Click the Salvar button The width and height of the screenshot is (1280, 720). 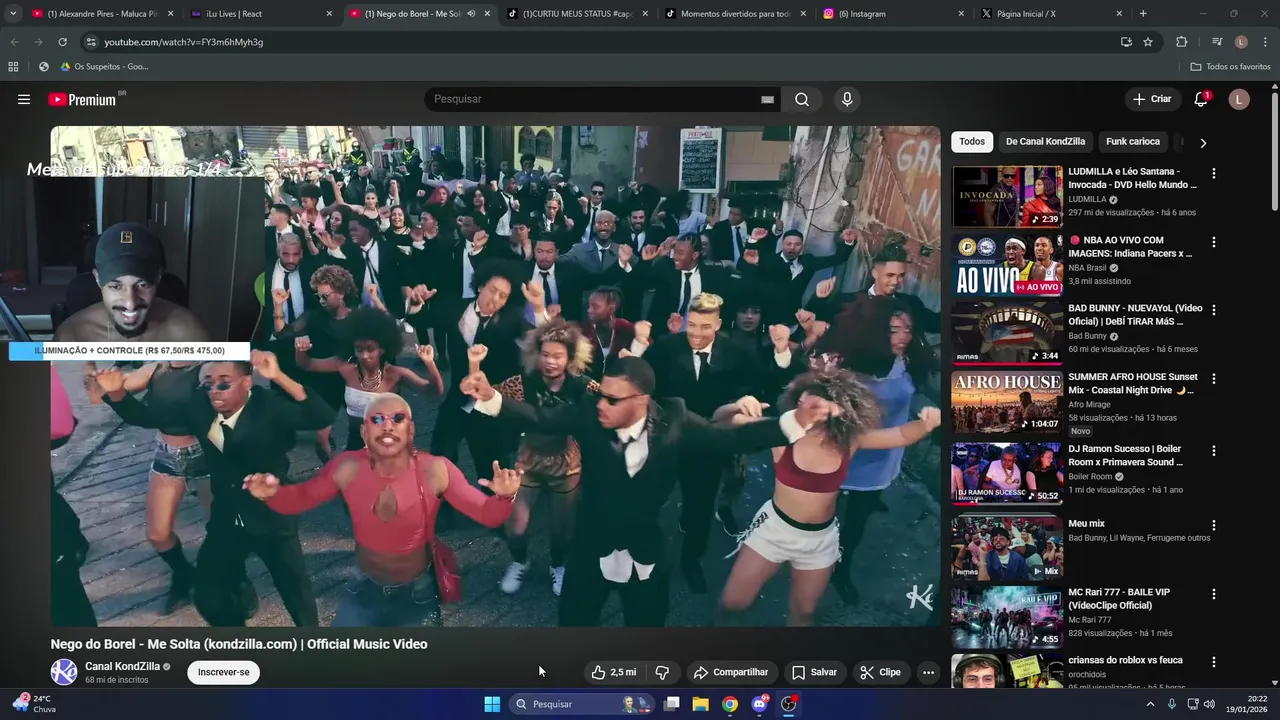coord(814,672)
